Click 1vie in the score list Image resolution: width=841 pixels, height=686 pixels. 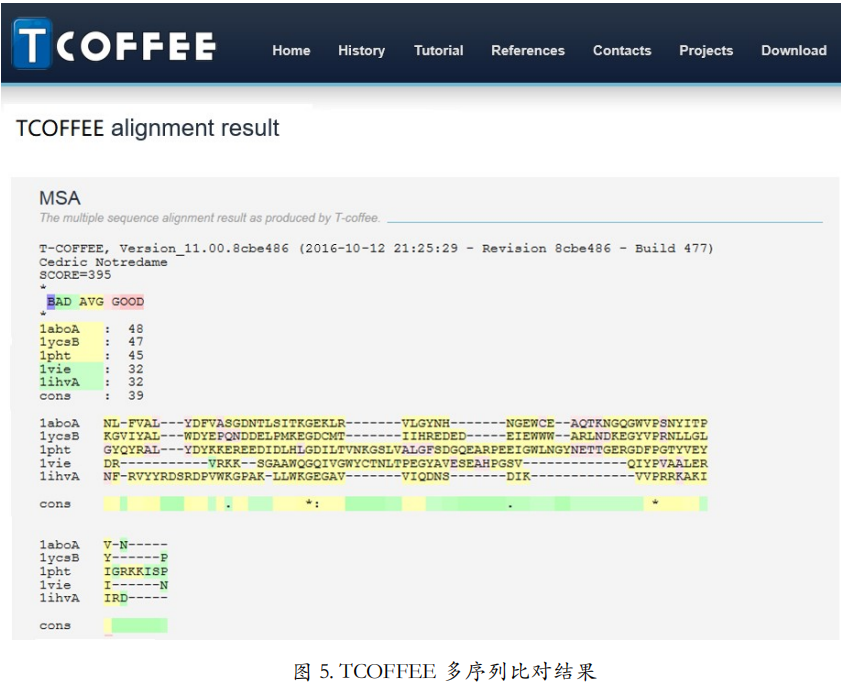[55, 369]
